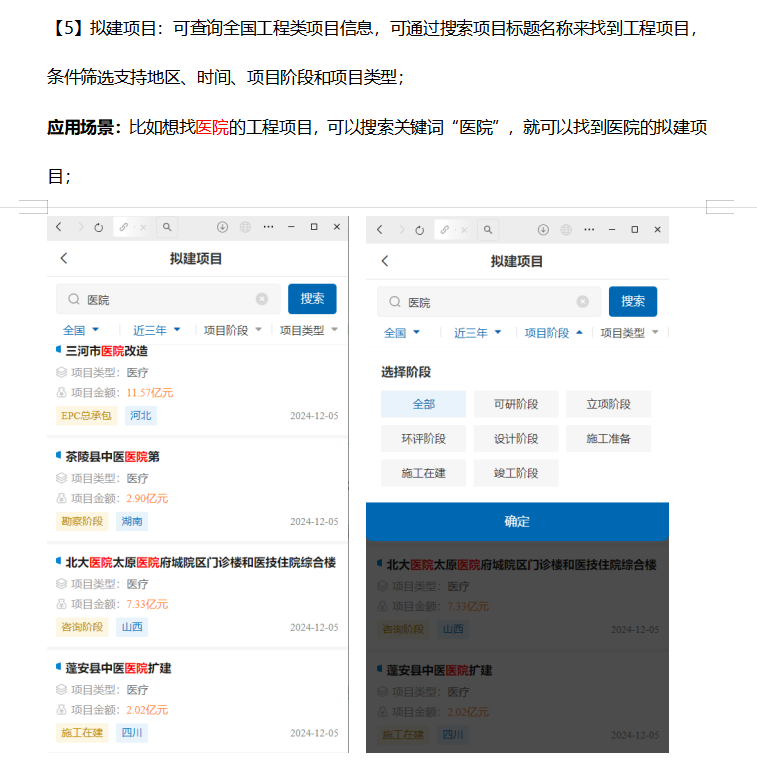Viewport: 757px width, 775px height.
Task: Open the 茶陵县中医医院 project entry
Action: click(x=113, y=457)
